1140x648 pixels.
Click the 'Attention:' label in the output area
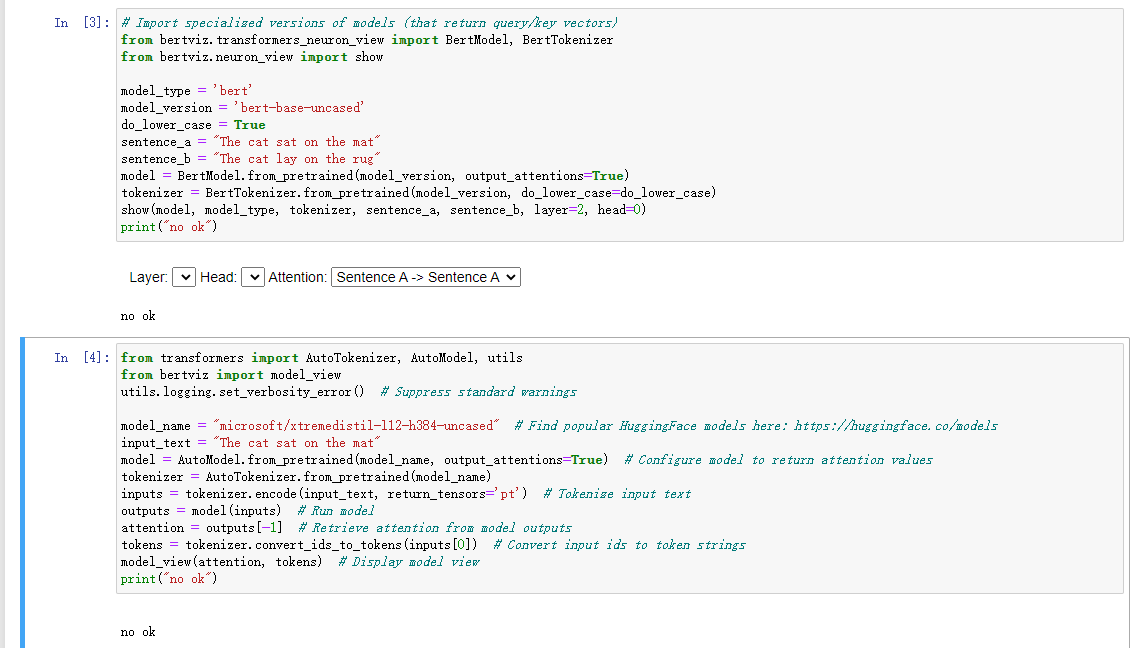[297, 277]
